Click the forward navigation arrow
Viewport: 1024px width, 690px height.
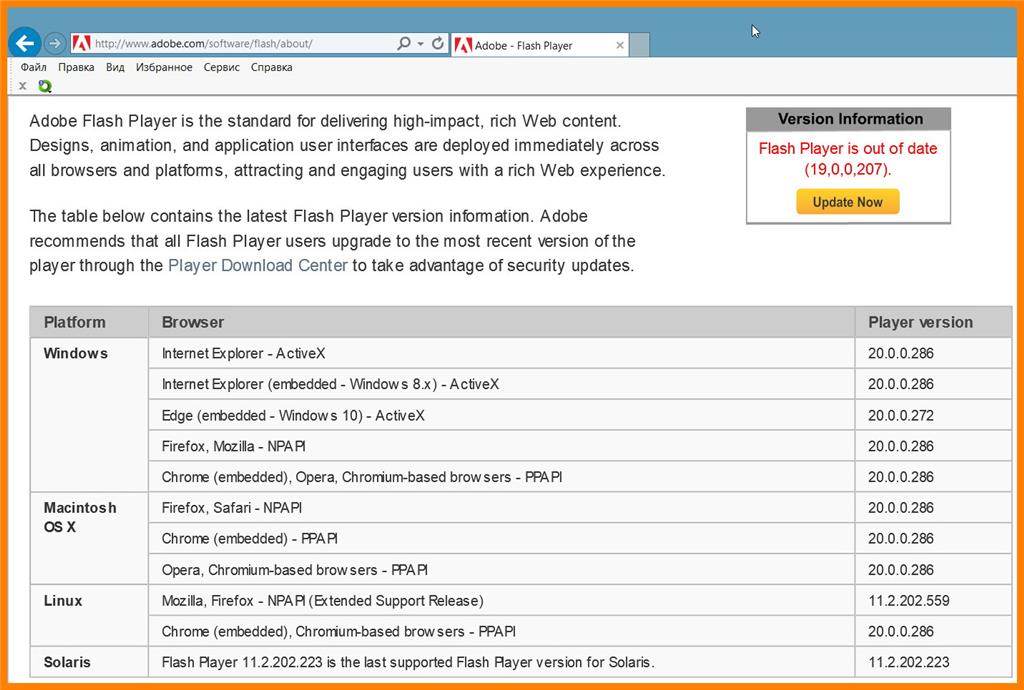(x=55, y=44)
